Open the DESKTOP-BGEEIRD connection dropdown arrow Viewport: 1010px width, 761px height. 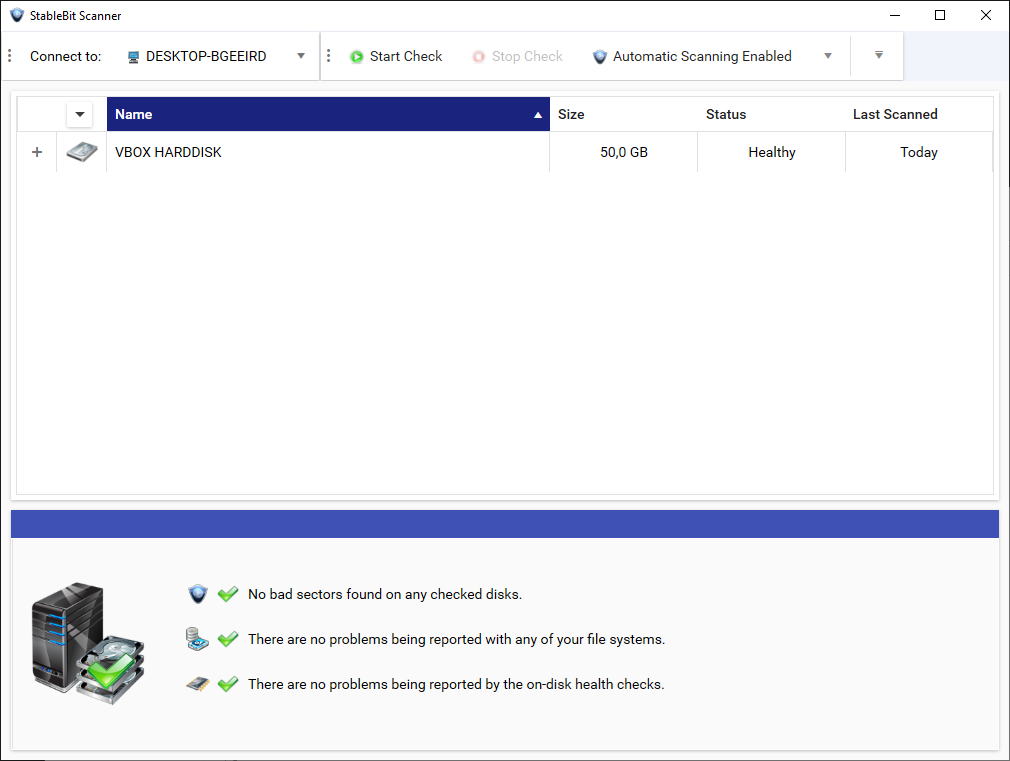pyautogui.click(x=301, y=56)
